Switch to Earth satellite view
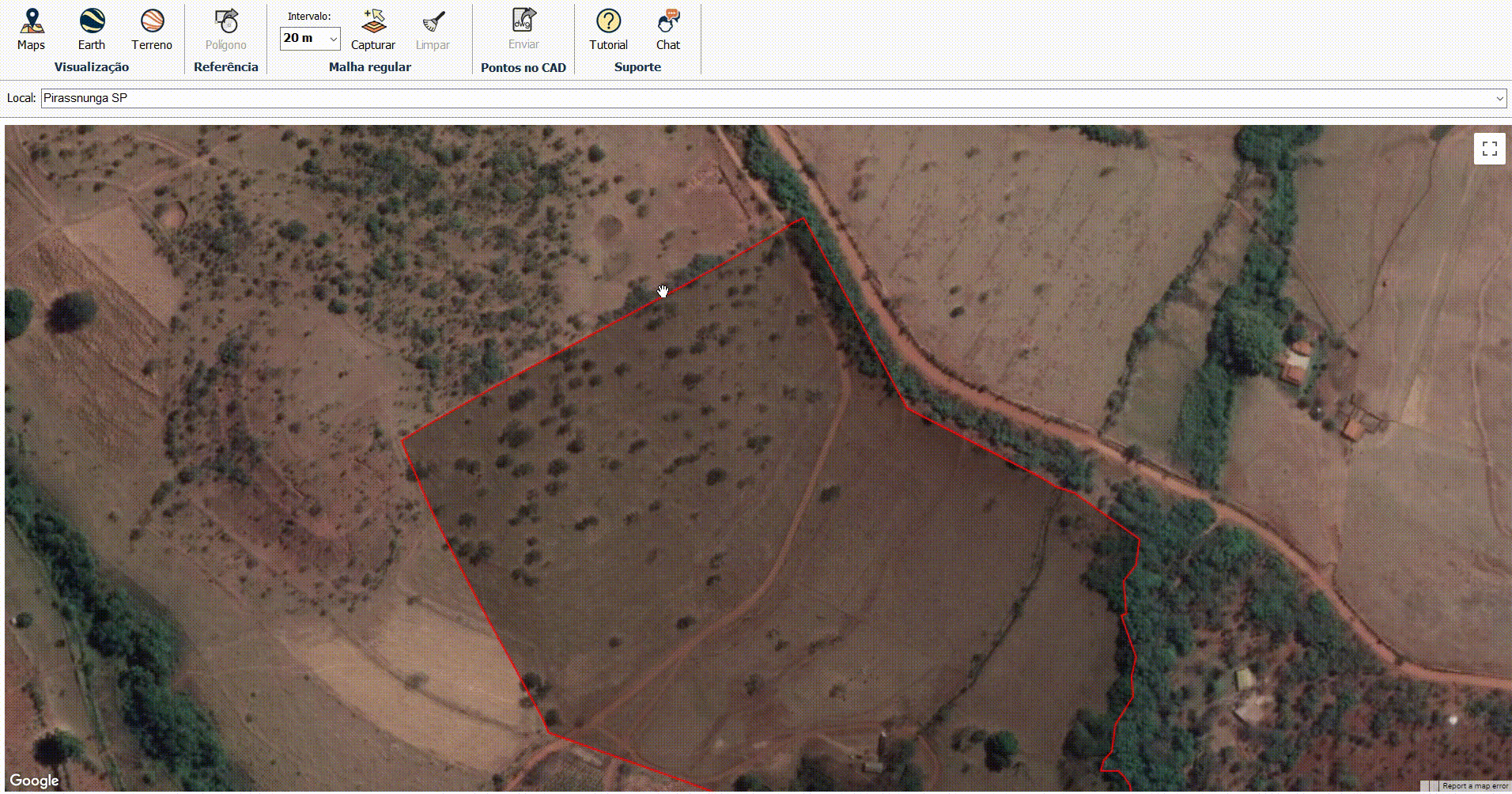 pos(91,29)
